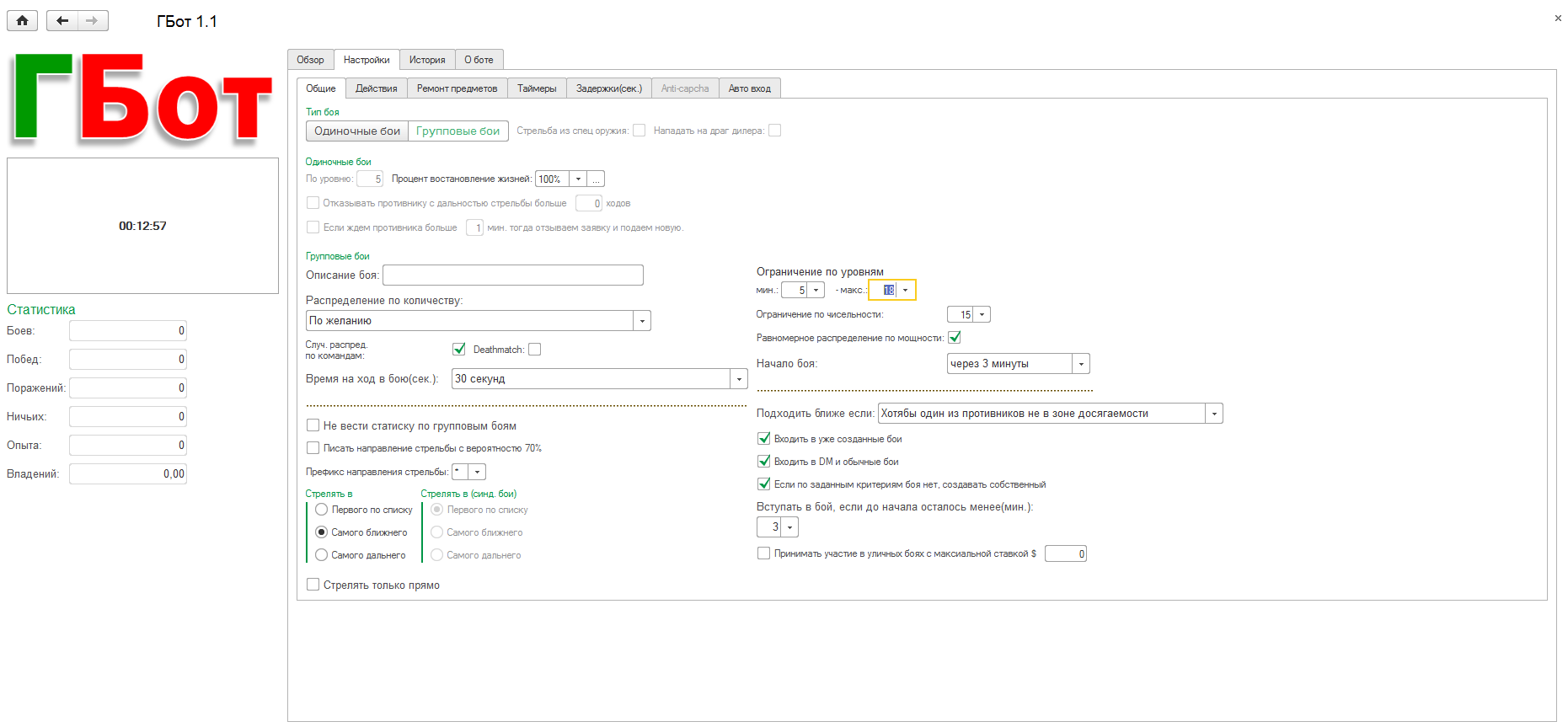The width and height of the screenshot is (1568, 727).
Task: Select the Действия sub-tab
Action: [x=376, y=88]
